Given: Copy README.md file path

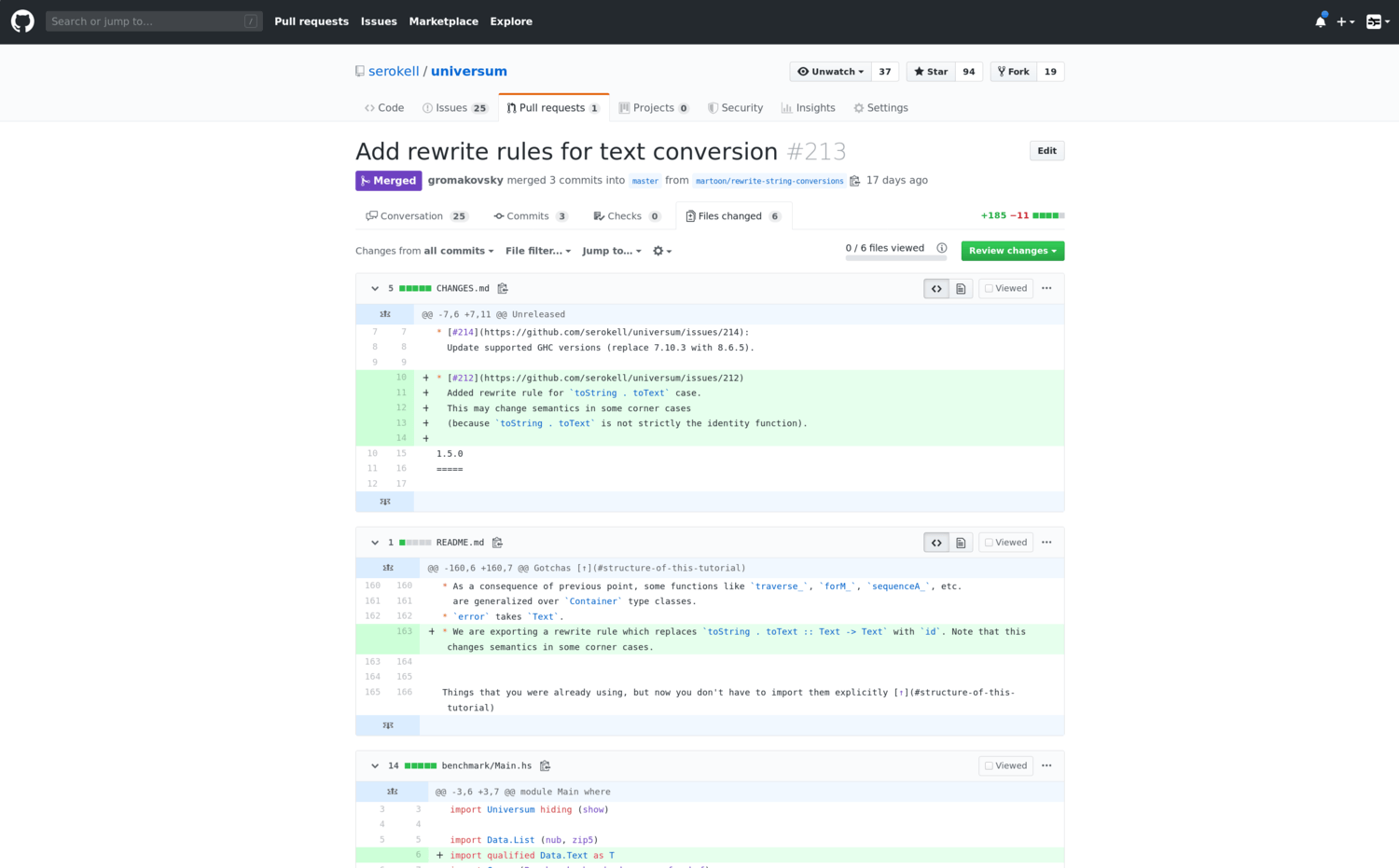Looking at the screenshot, I should click(x=497, y=543).
